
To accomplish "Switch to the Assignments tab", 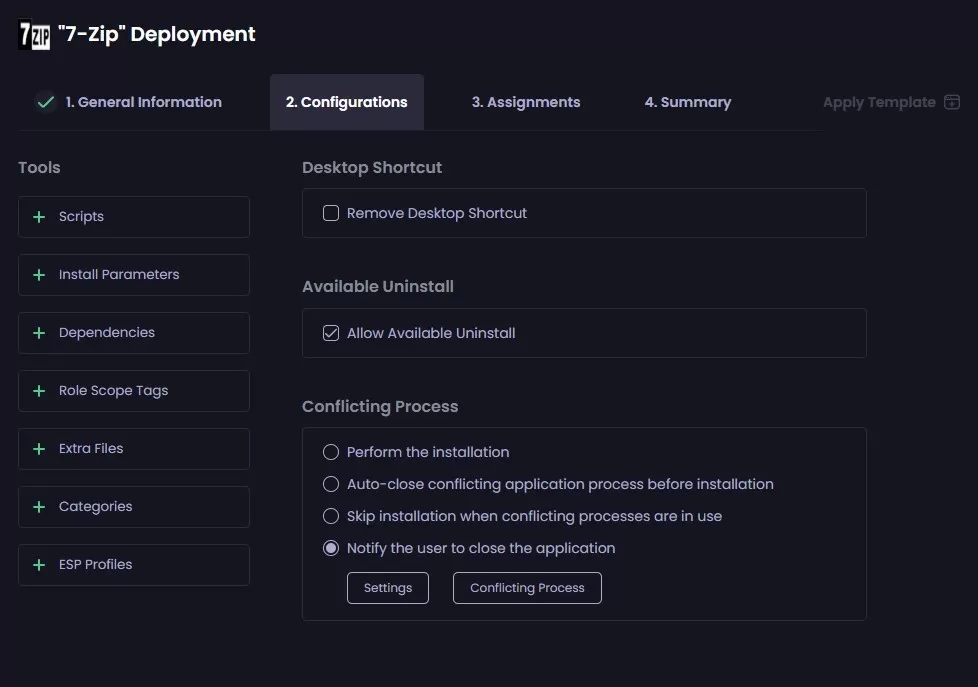I will [x=525, y=101].
